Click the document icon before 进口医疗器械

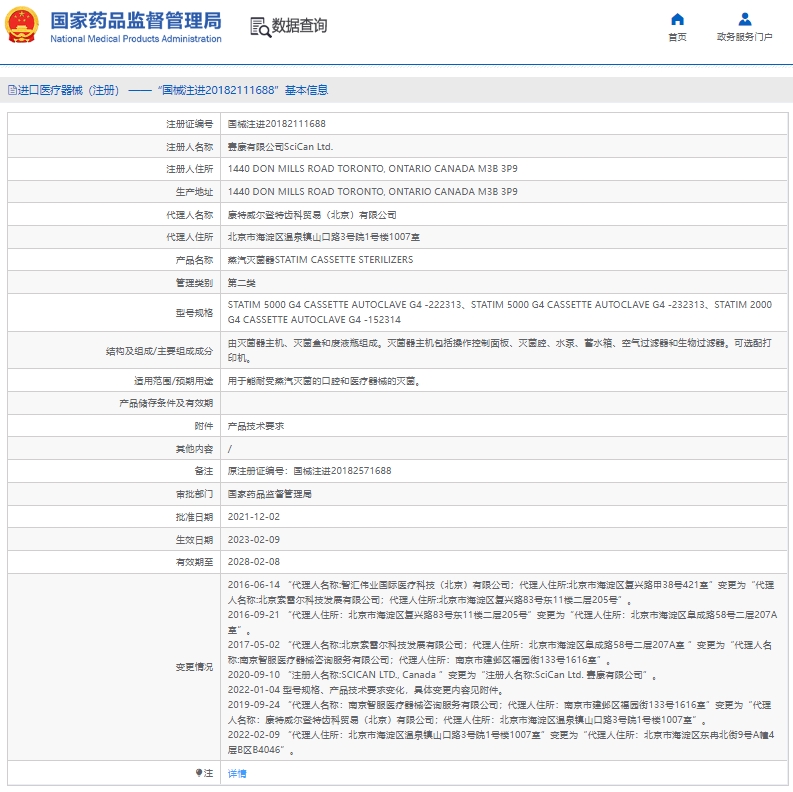12,90
